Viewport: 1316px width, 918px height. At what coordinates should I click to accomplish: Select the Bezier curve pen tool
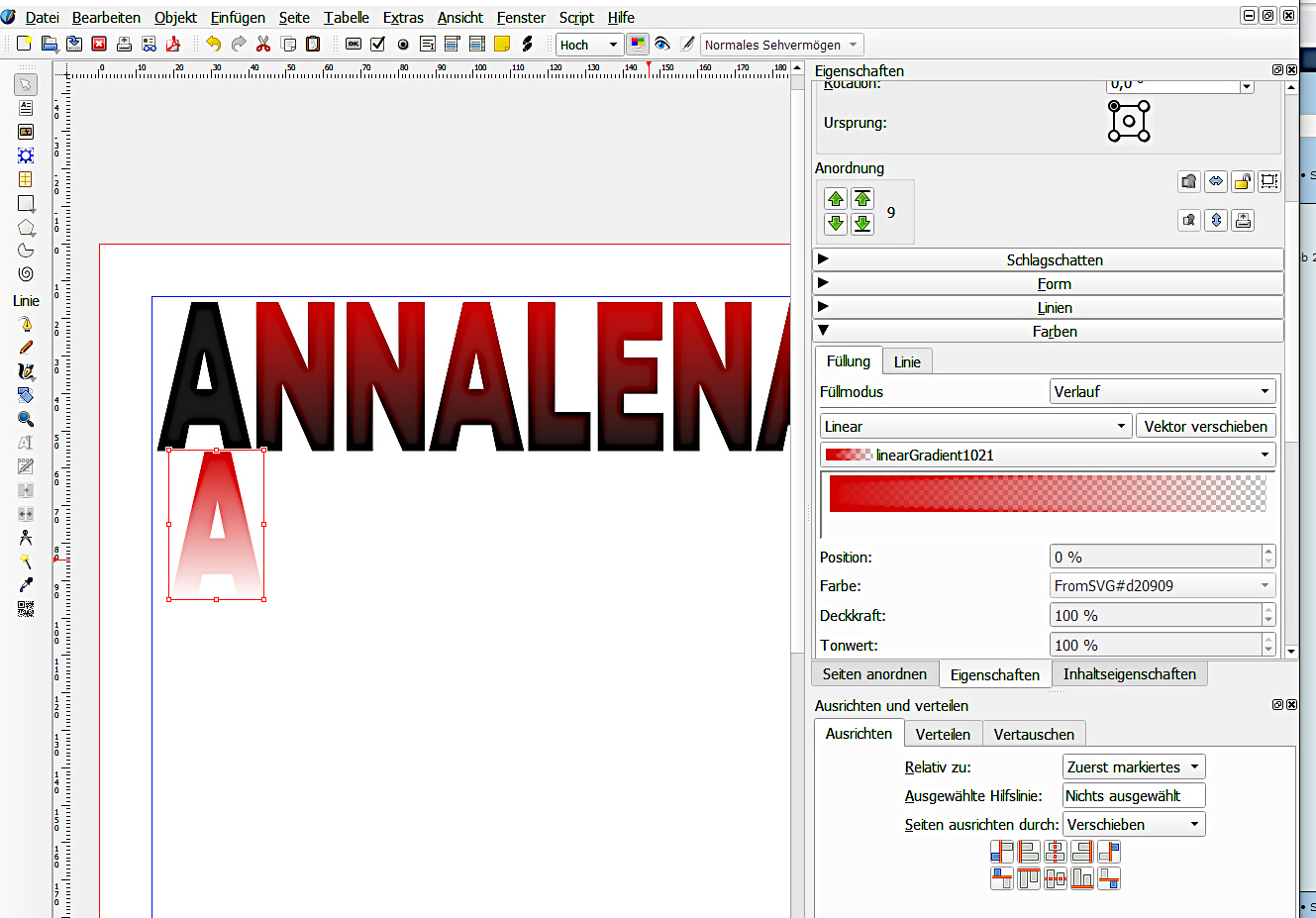[26, 324]
